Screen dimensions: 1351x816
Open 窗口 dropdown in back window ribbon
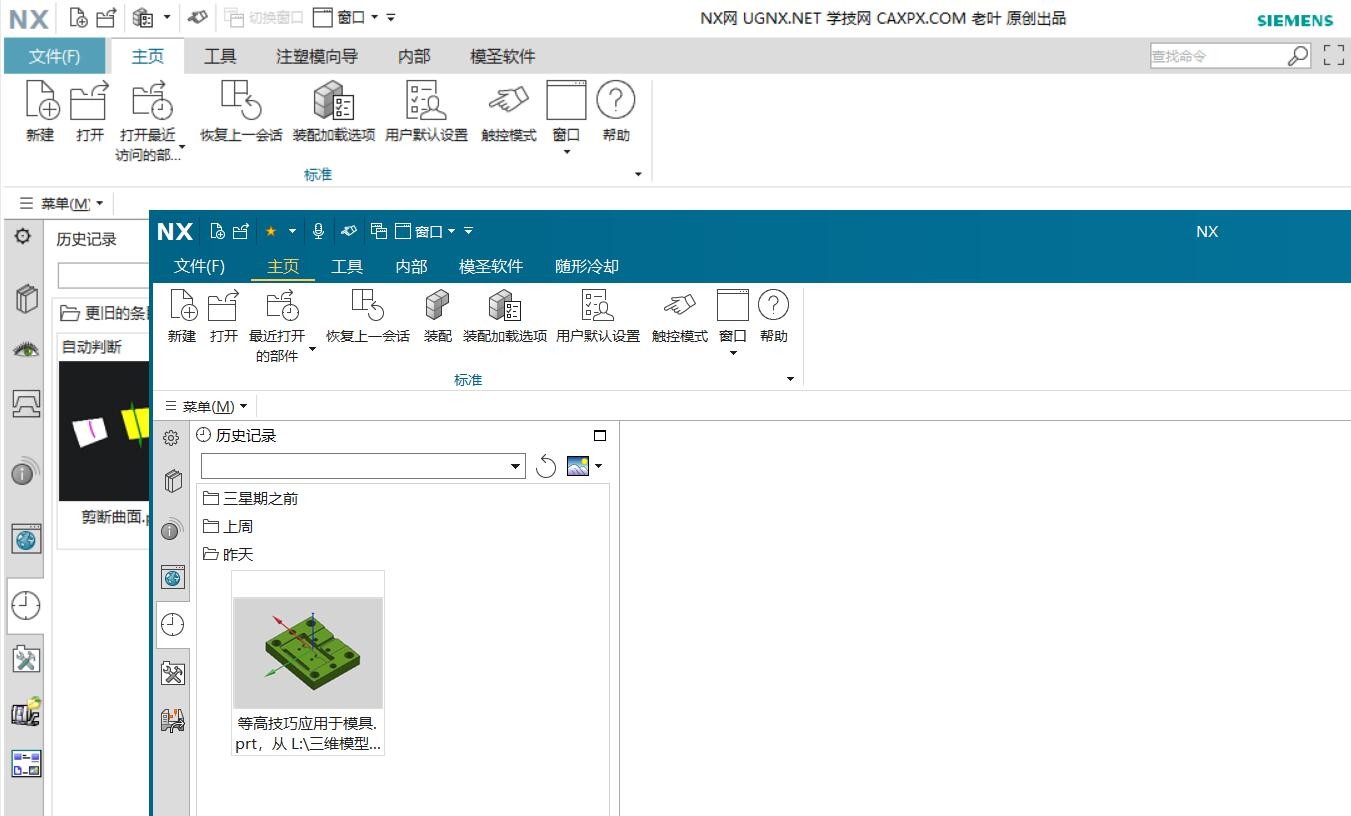point(566,118)
